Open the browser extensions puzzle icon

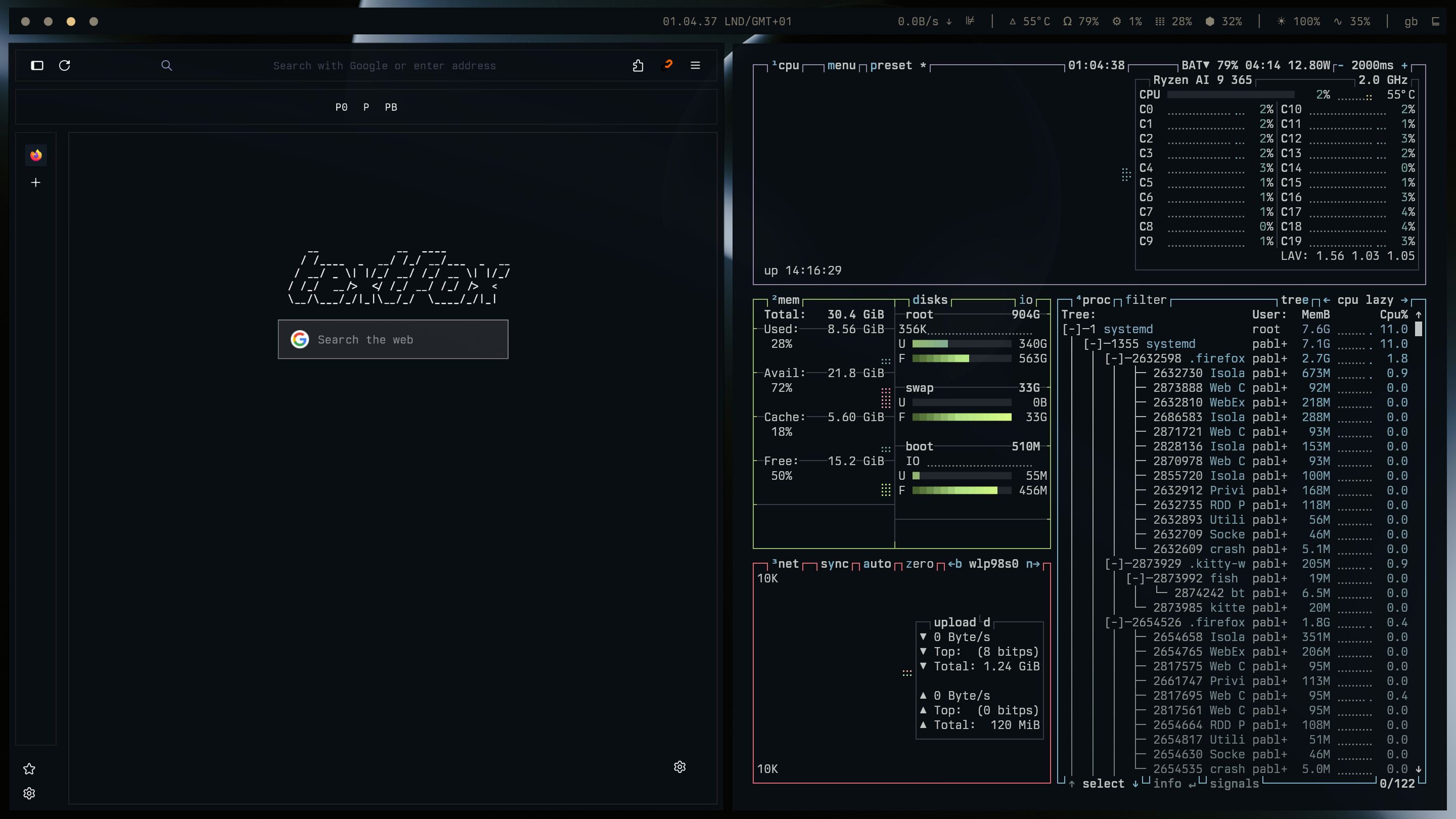click(638, 66)
